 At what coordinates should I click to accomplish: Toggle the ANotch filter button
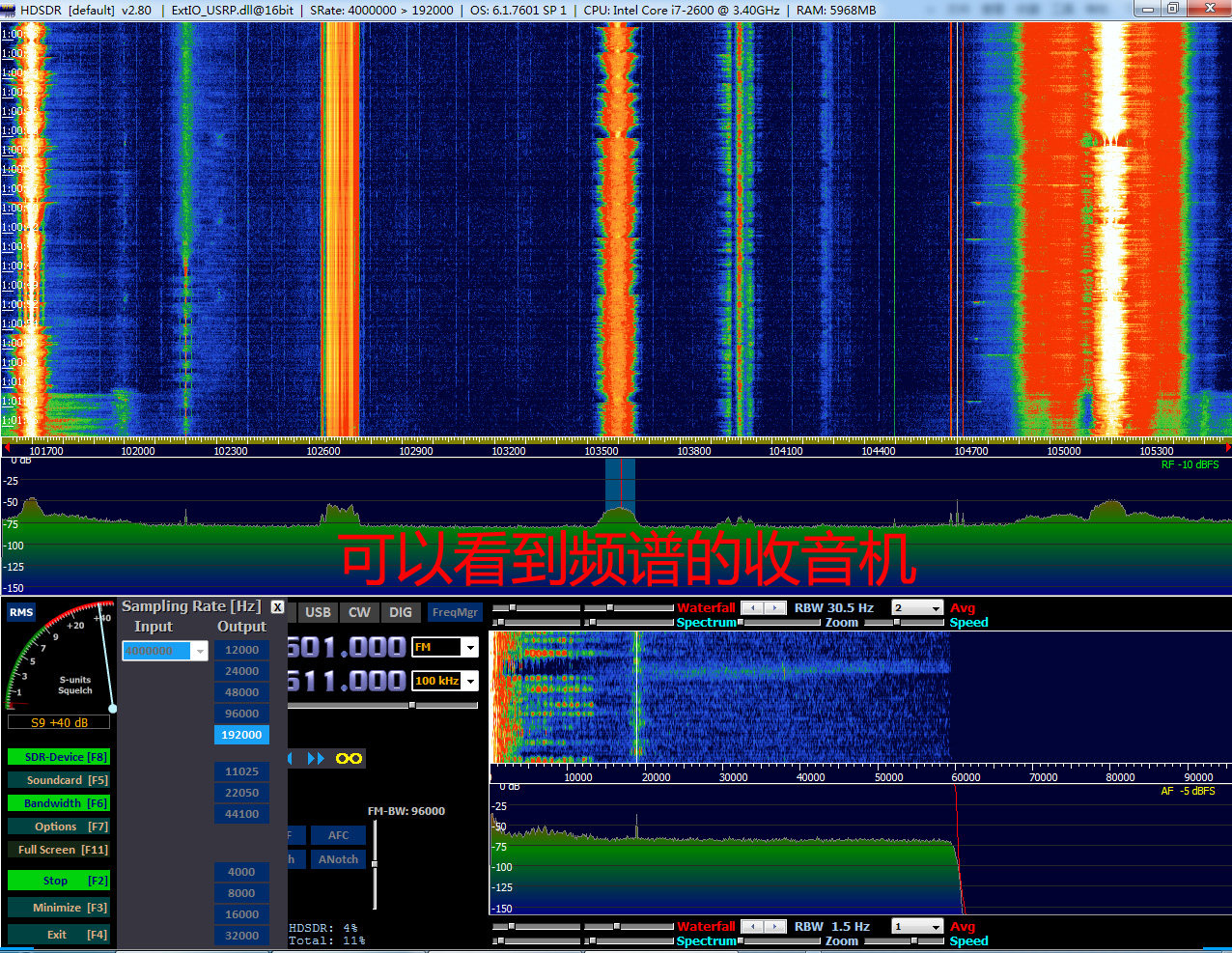point(338,859)
